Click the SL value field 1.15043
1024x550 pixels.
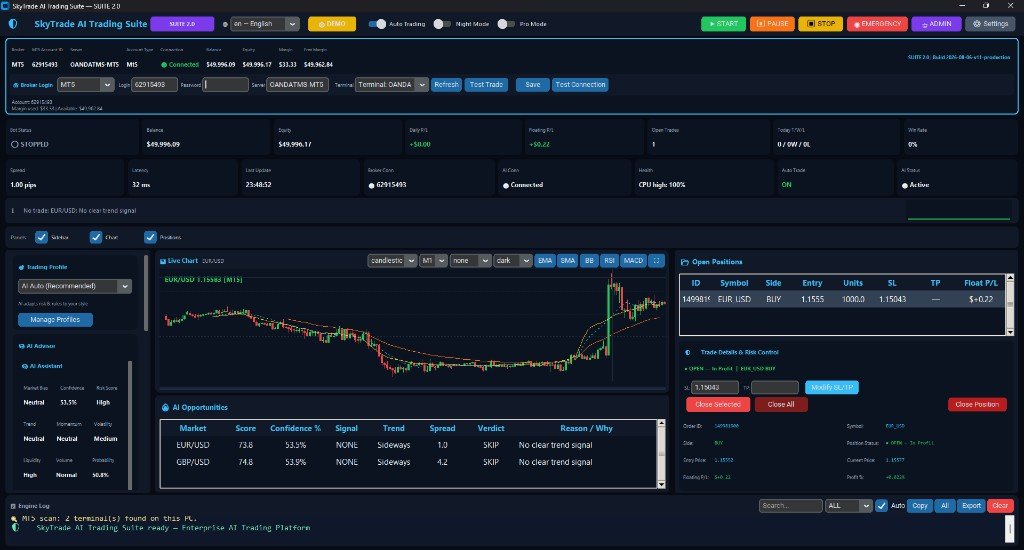[x=715, y=387]
